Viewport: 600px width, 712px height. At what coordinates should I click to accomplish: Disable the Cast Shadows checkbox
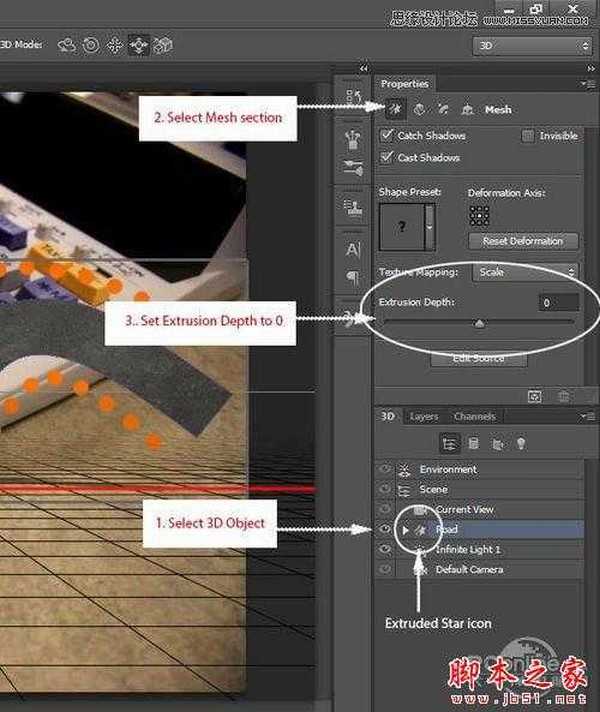388,158
